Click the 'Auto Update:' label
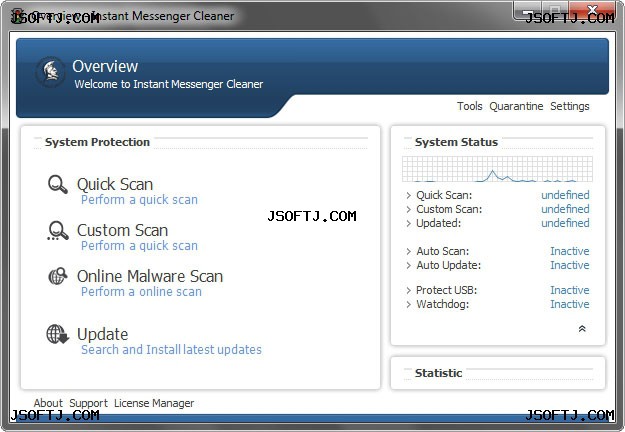Screen dimensions: 625x432 [448, 265]
